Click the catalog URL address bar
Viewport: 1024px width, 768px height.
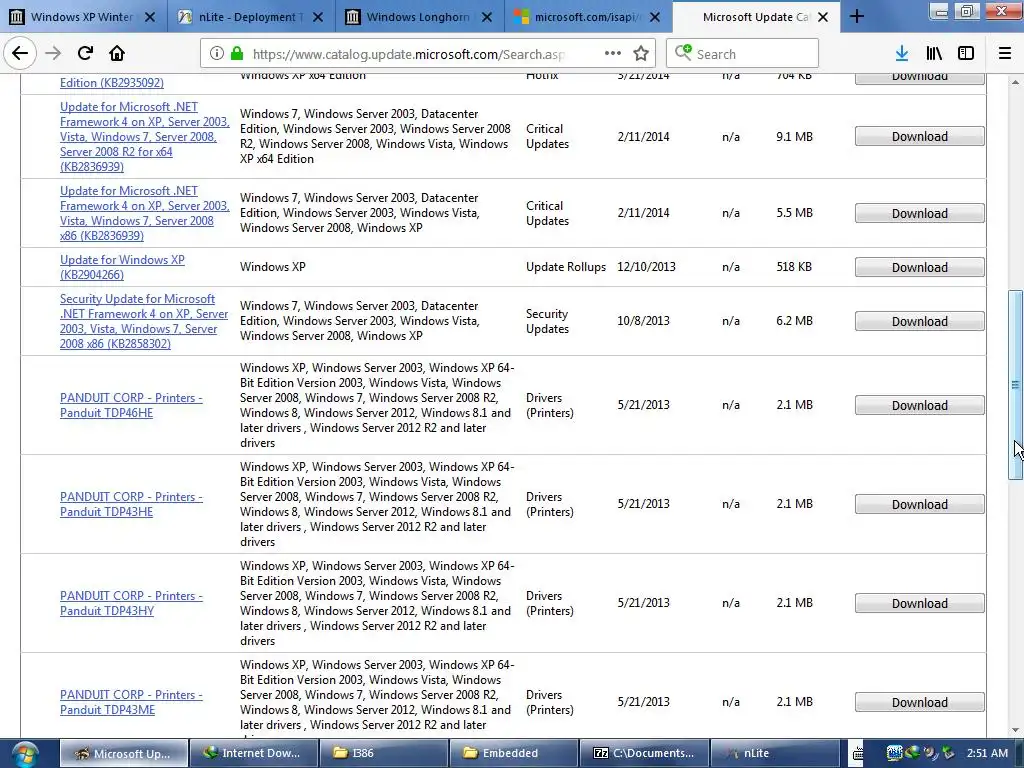tap(408, 54)
